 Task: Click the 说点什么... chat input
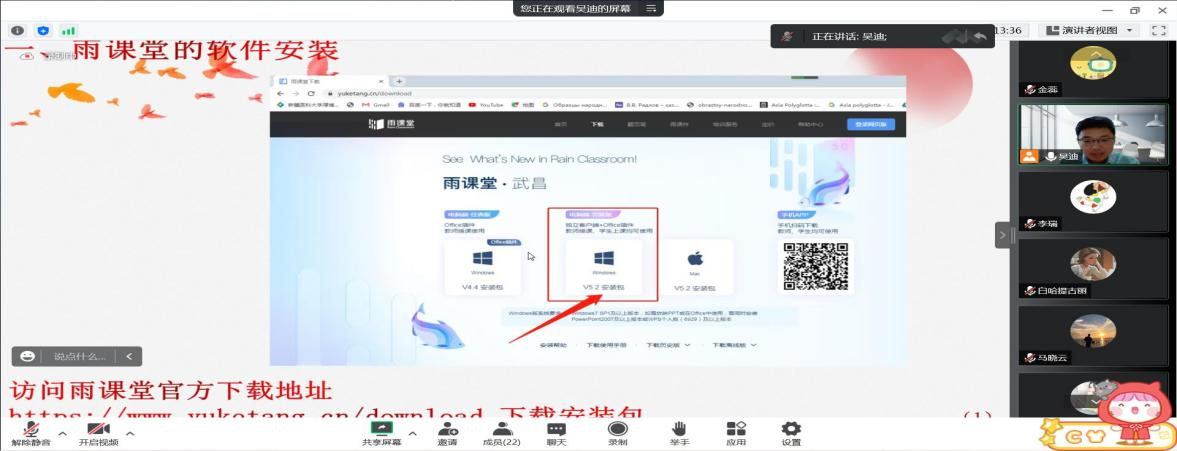coord(80,356)
